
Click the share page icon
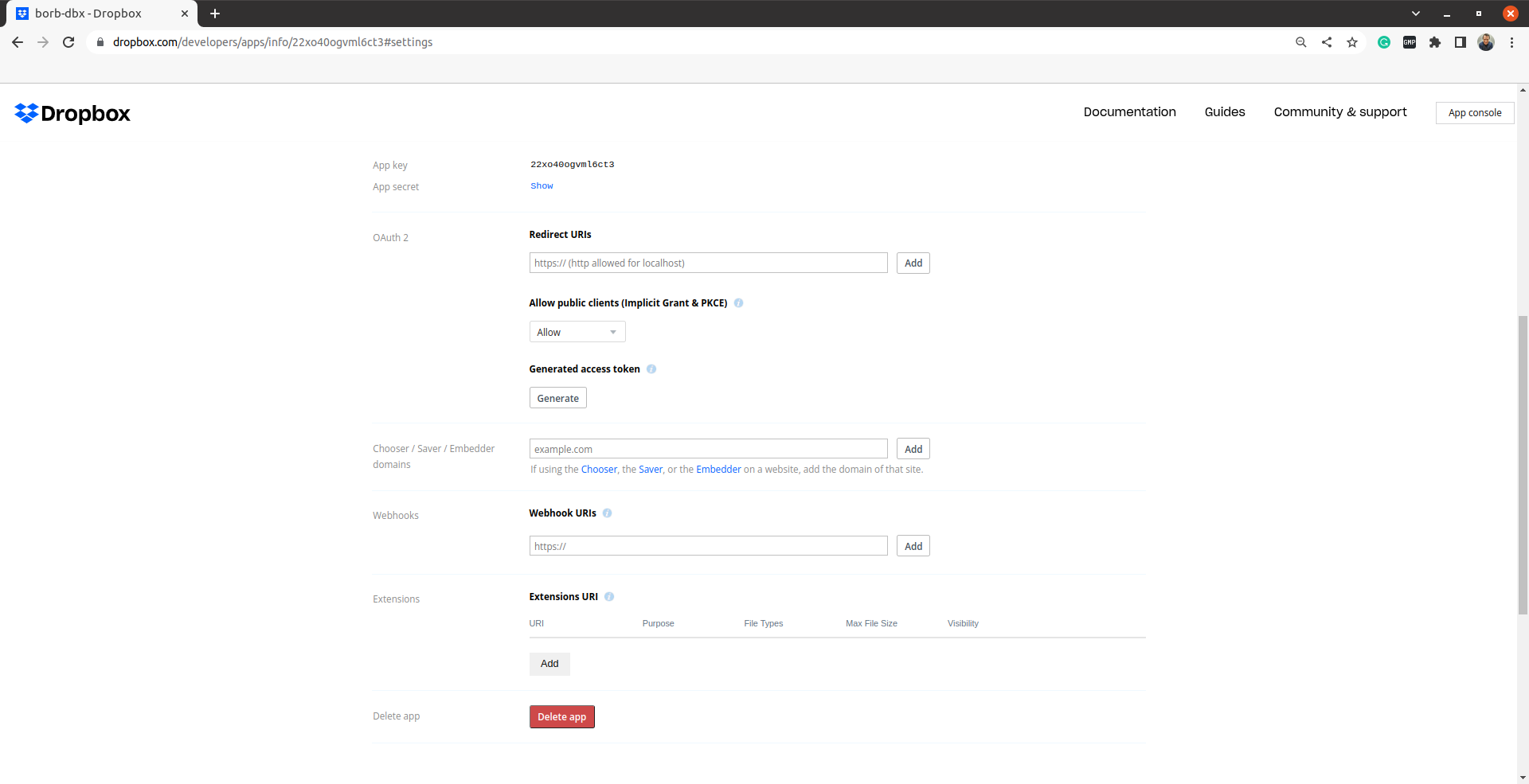1327,42
